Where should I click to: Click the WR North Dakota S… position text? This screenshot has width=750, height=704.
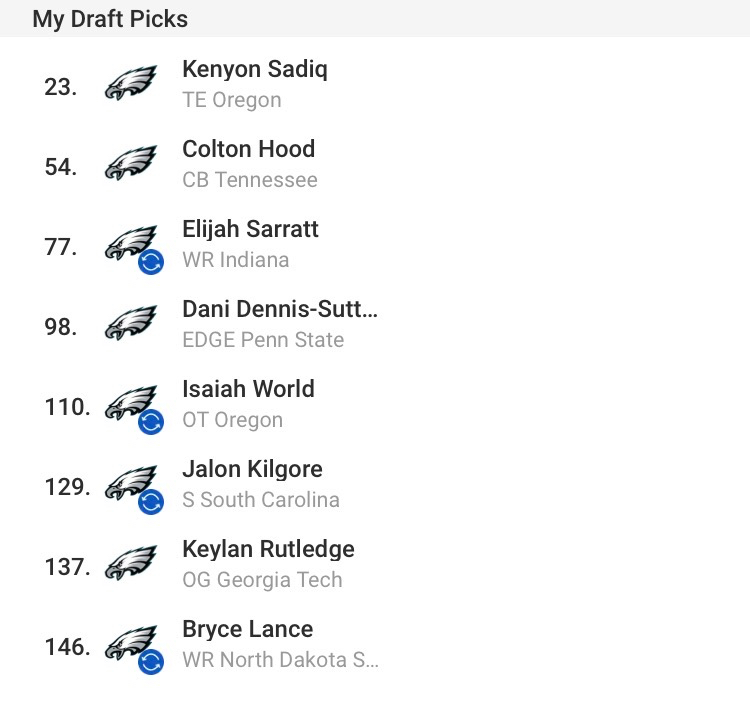coord(280,660)
